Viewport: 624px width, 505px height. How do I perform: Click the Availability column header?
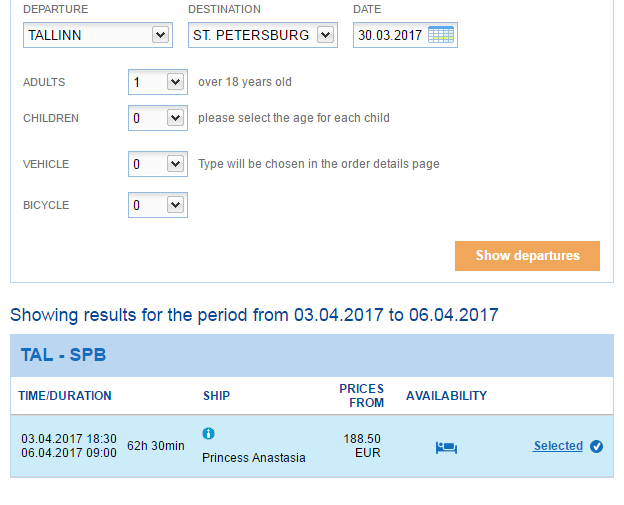coord(446,396)
